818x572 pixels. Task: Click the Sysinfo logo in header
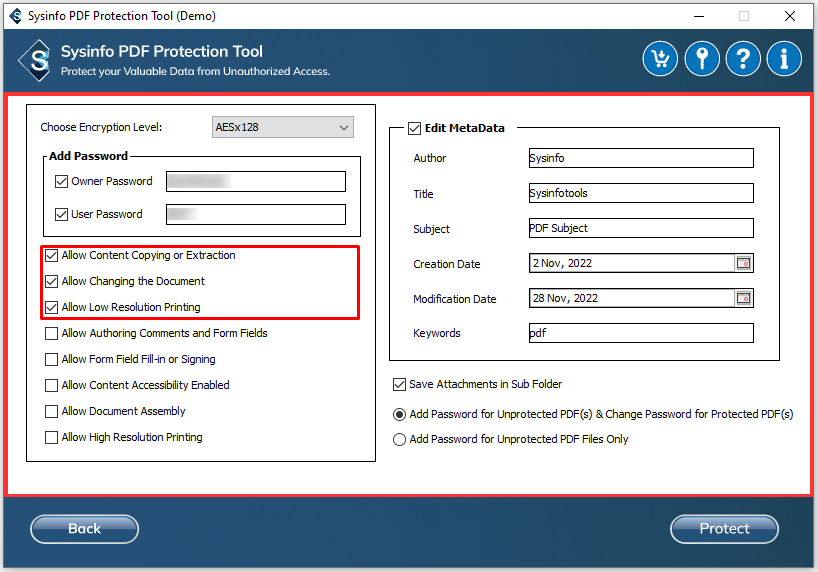coord(36,61)
